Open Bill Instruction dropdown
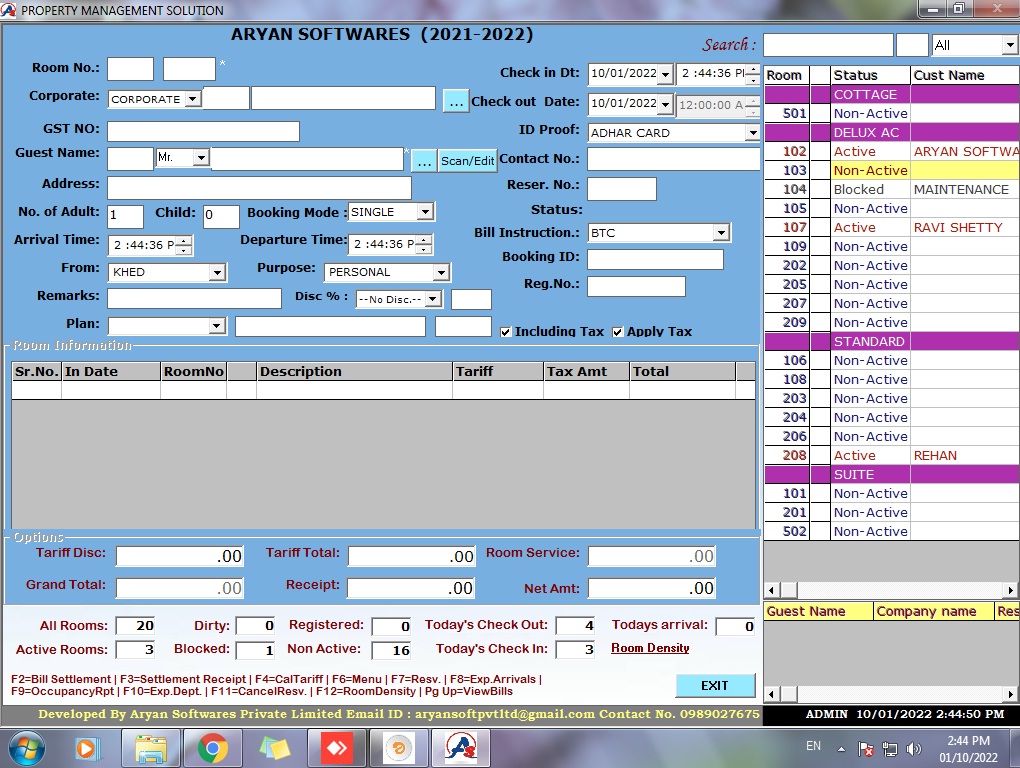This screenshot has height=768, width=1020. (x=721, y=233)
